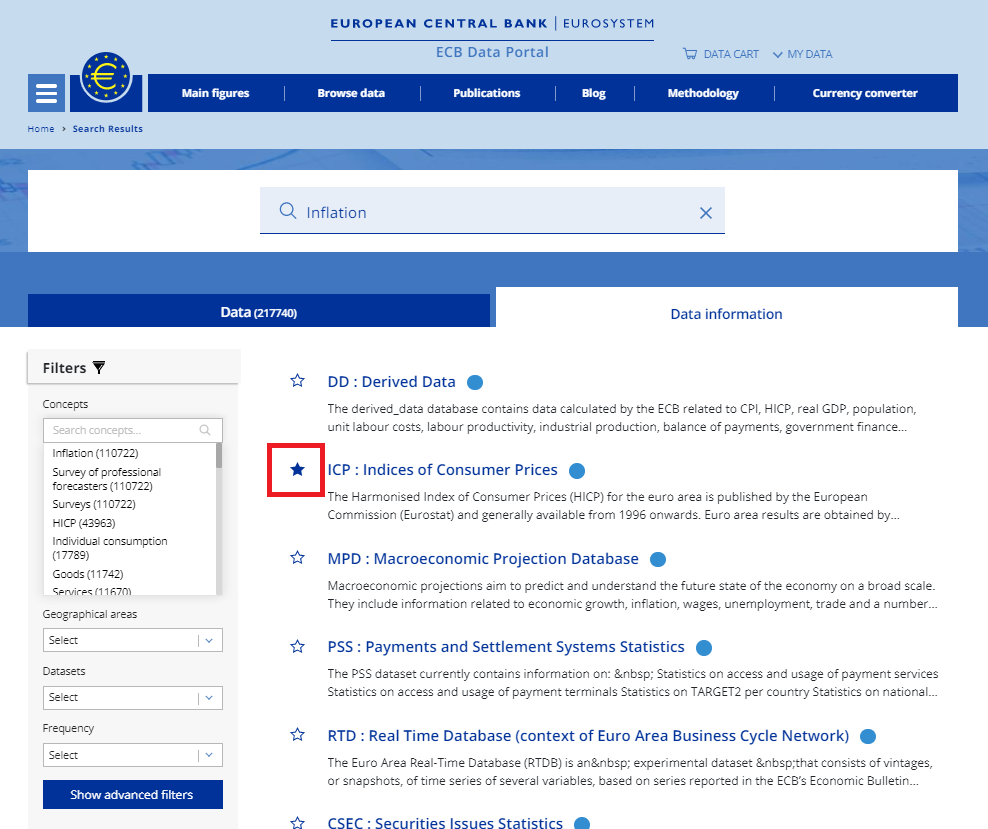Open the Geographical areas select dropdown
988x829 pixels.
(132, 640)
